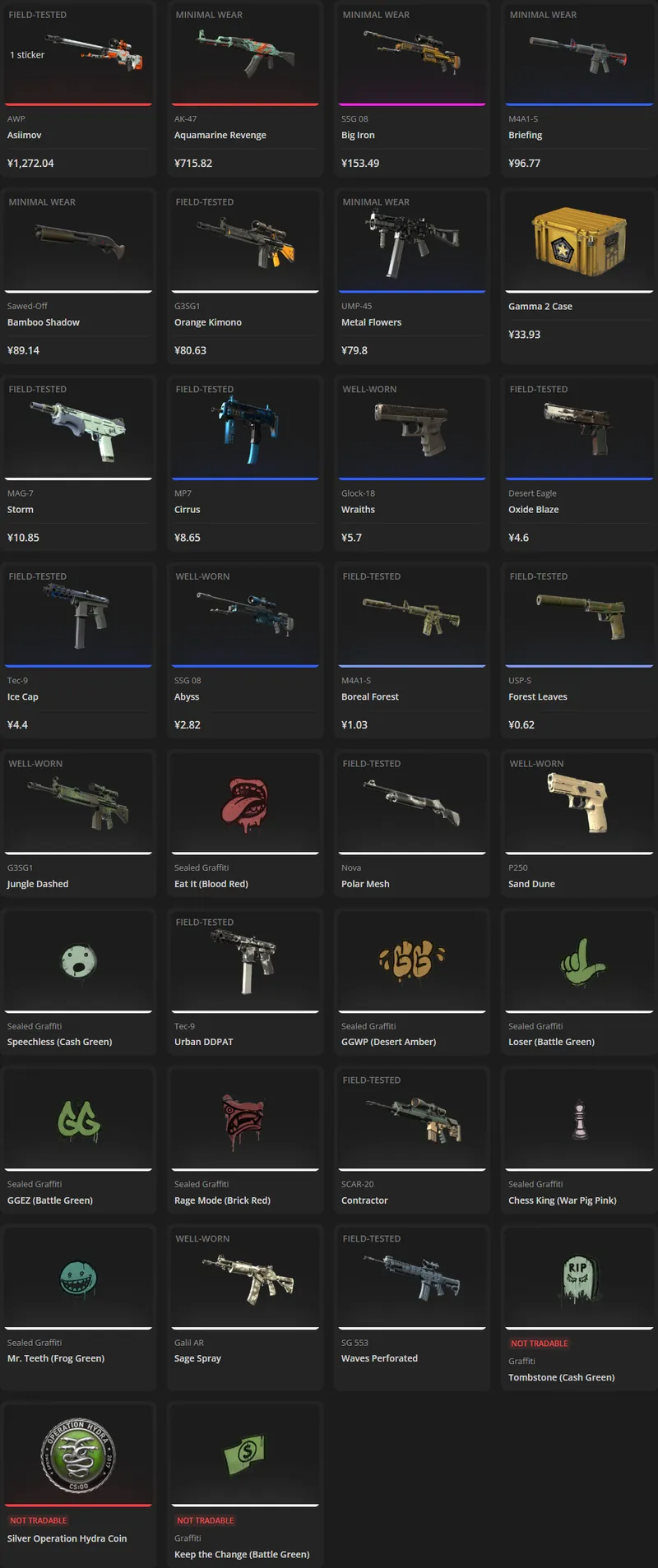Open the AK-47 Aquamarine Revenge skin
This screenshot has width=658, height=1568.
coord(245,52)
